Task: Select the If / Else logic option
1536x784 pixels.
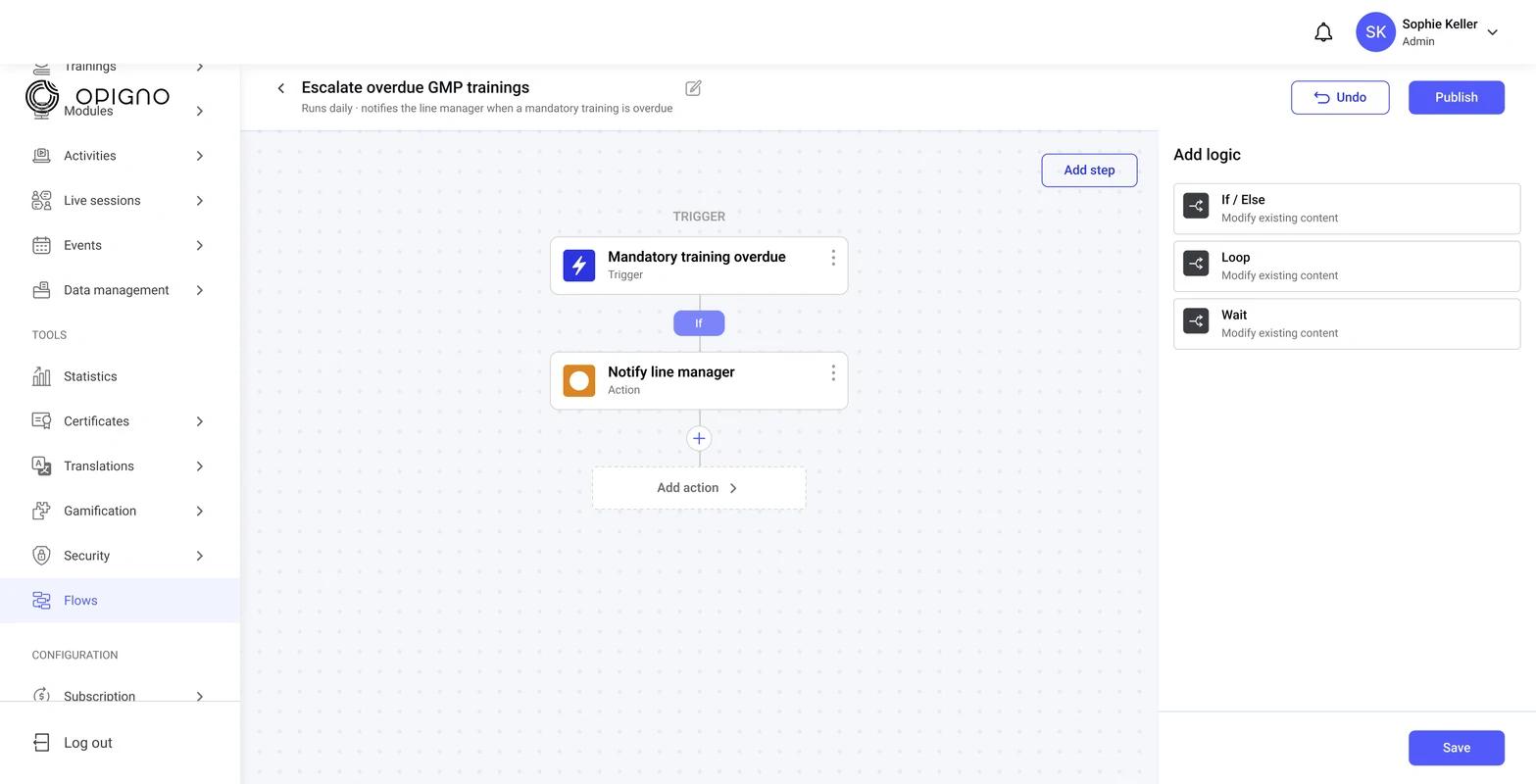Action: coord(1347,209)
